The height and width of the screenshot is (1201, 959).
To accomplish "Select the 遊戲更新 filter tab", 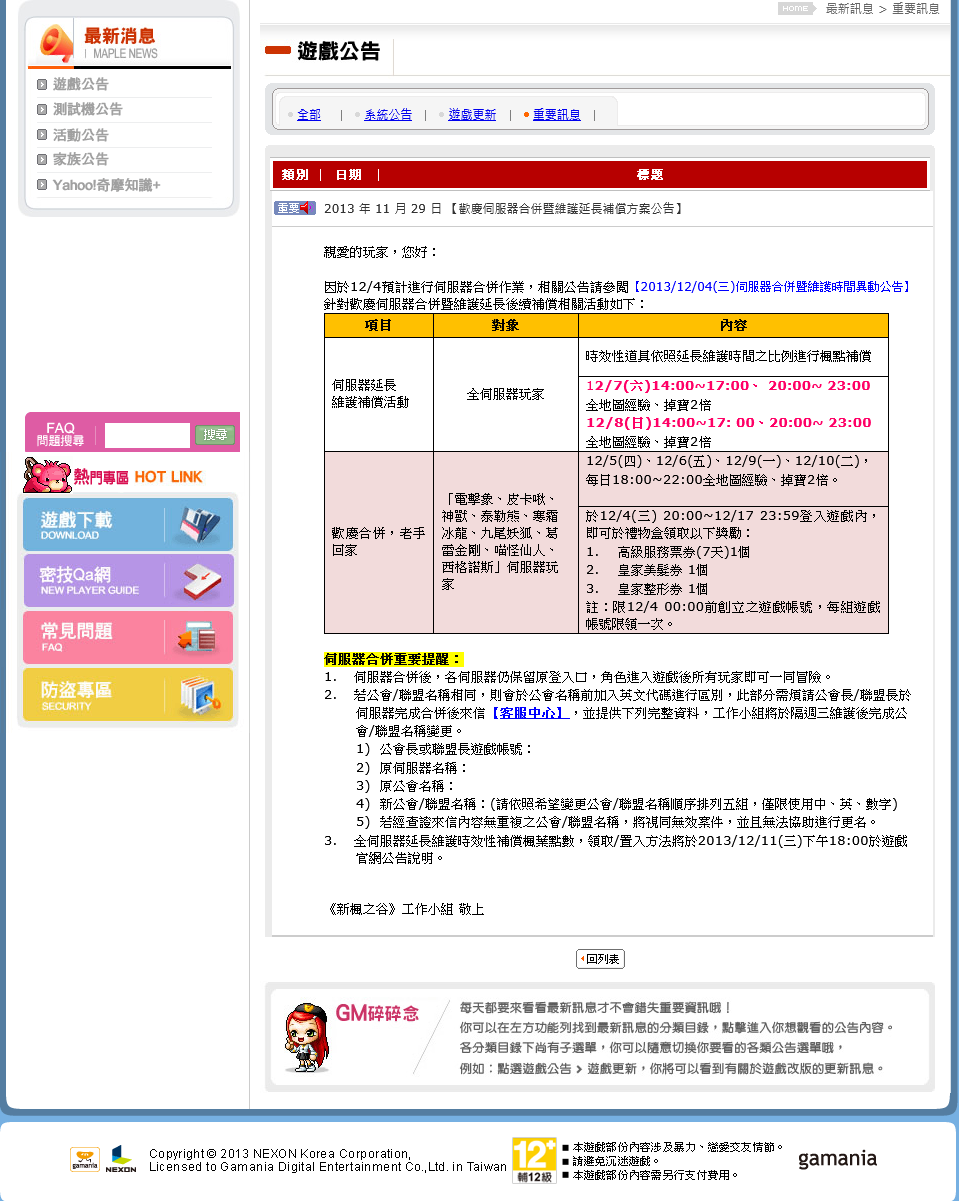I will 472,115.
